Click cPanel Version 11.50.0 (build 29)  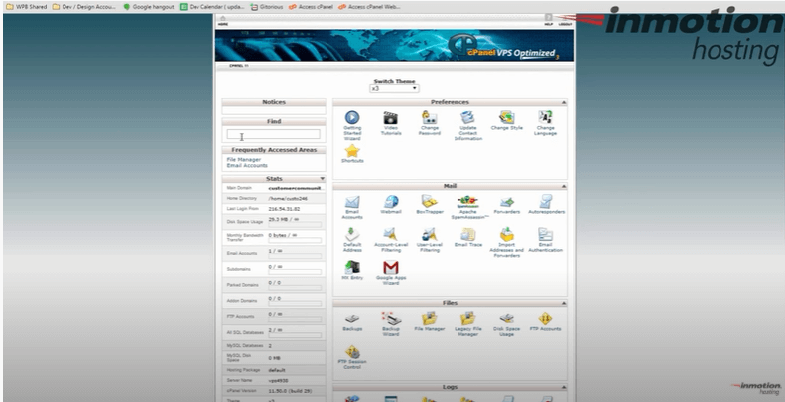(x=292, y=390)
